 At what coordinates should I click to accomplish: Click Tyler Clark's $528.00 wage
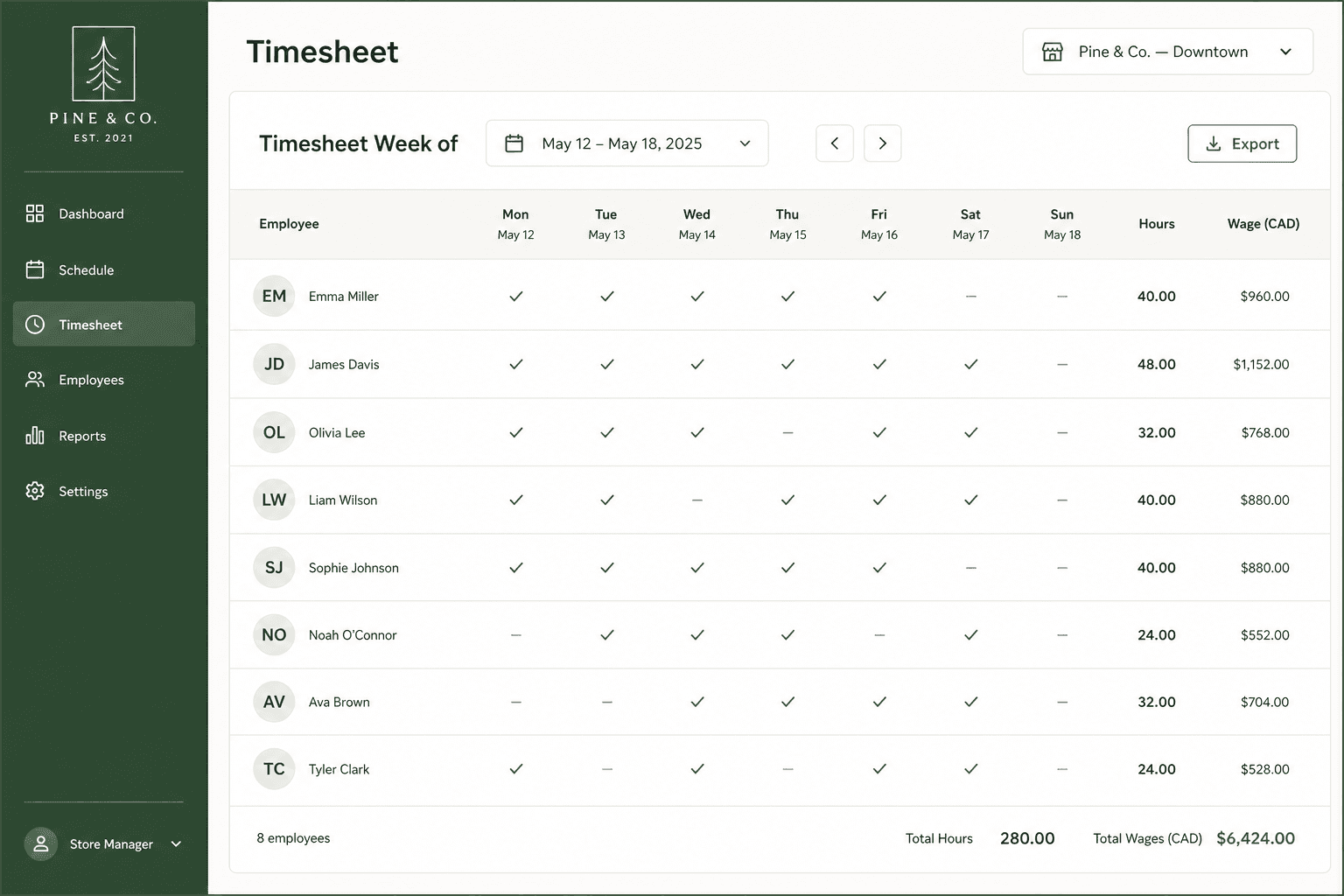pos(1265,769)
